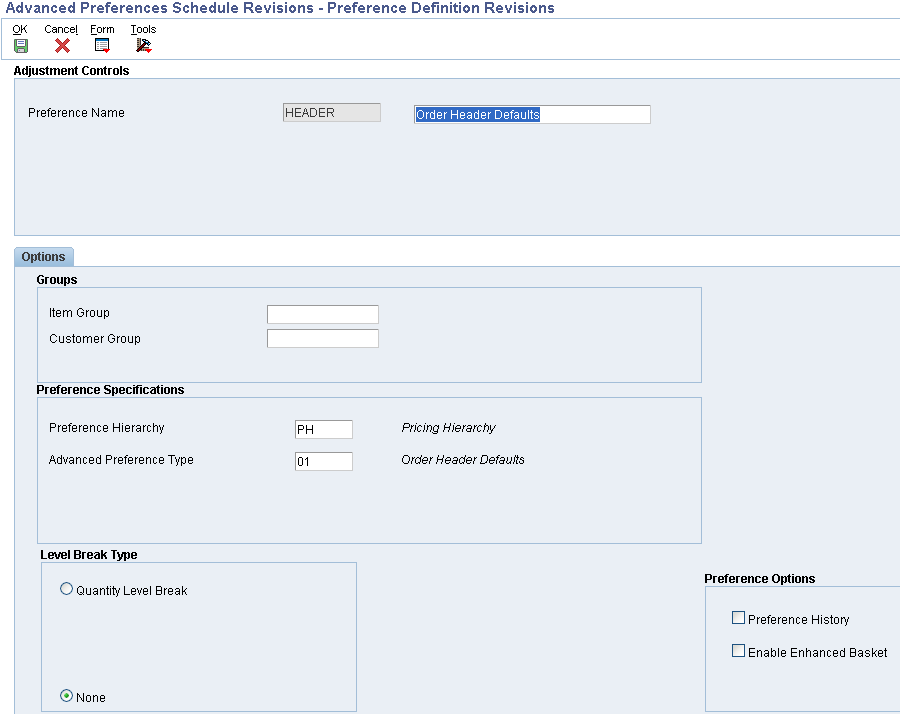Open the Form exit icon menu
Screen dimensions: 900x714
click(102, 46)
